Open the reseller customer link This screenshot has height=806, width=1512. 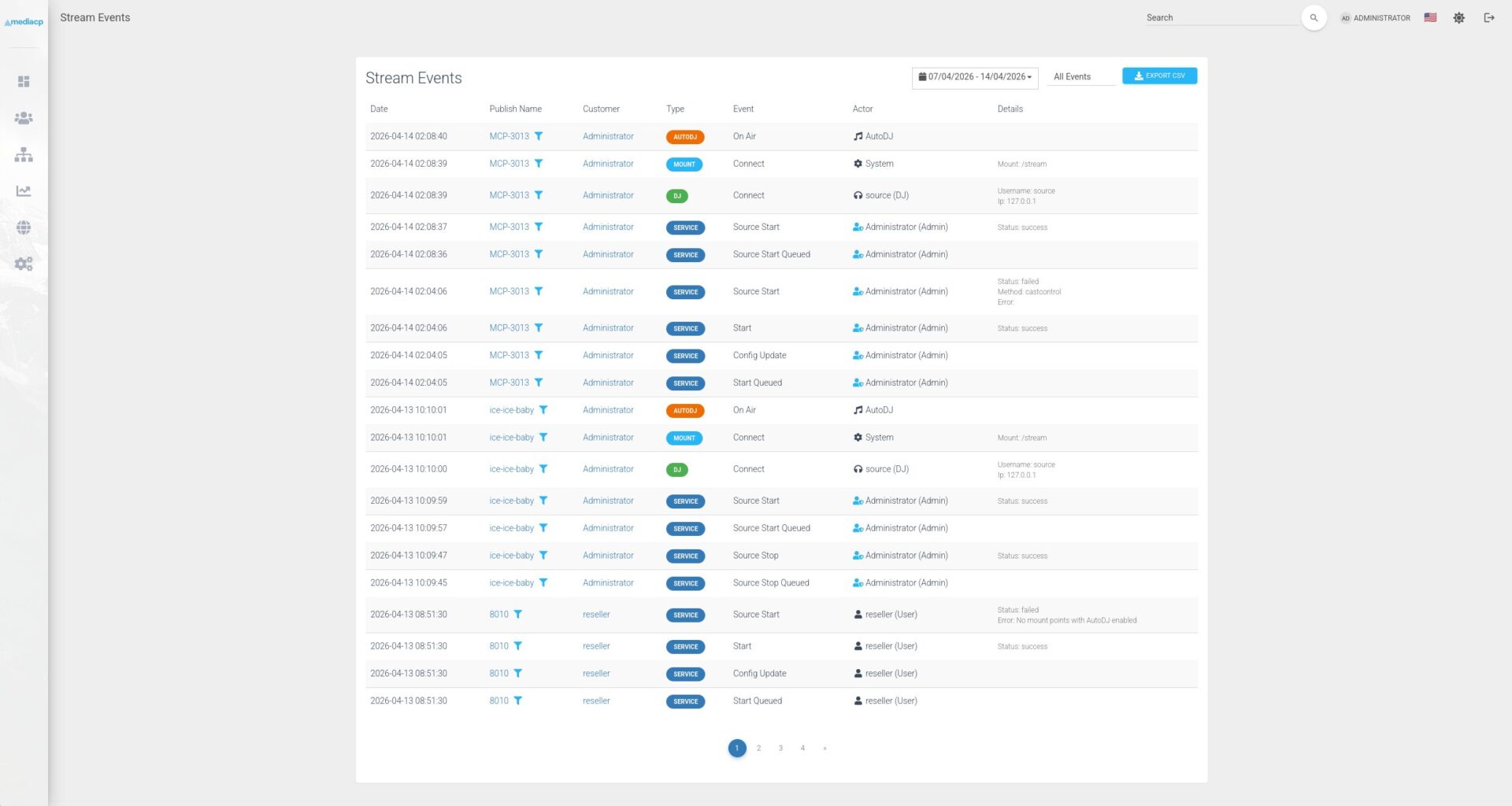(x=596, y=615)
